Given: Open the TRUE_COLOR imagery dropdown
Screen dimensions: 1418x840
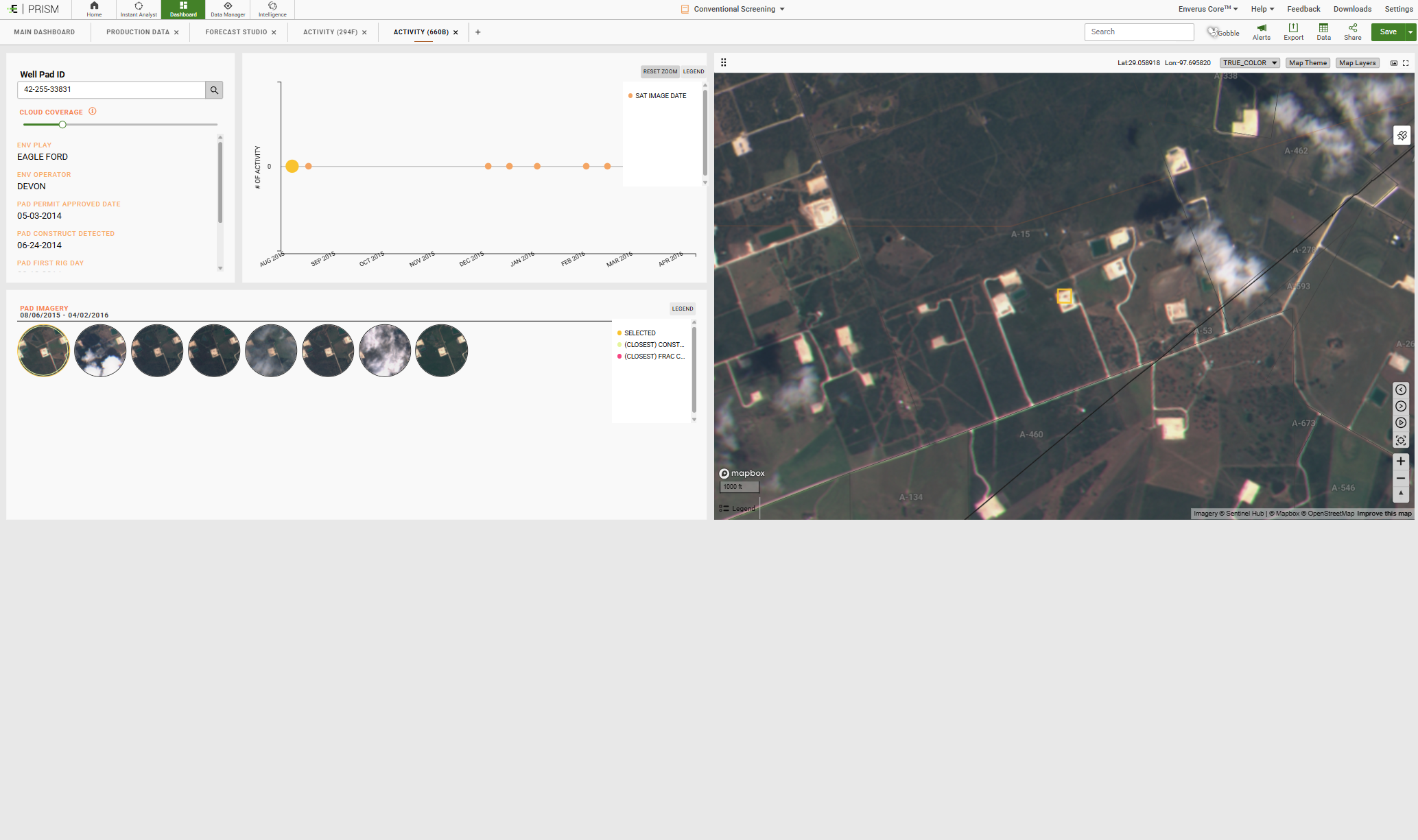Looking at the screenshot, I should click(x=1249, y=63).
